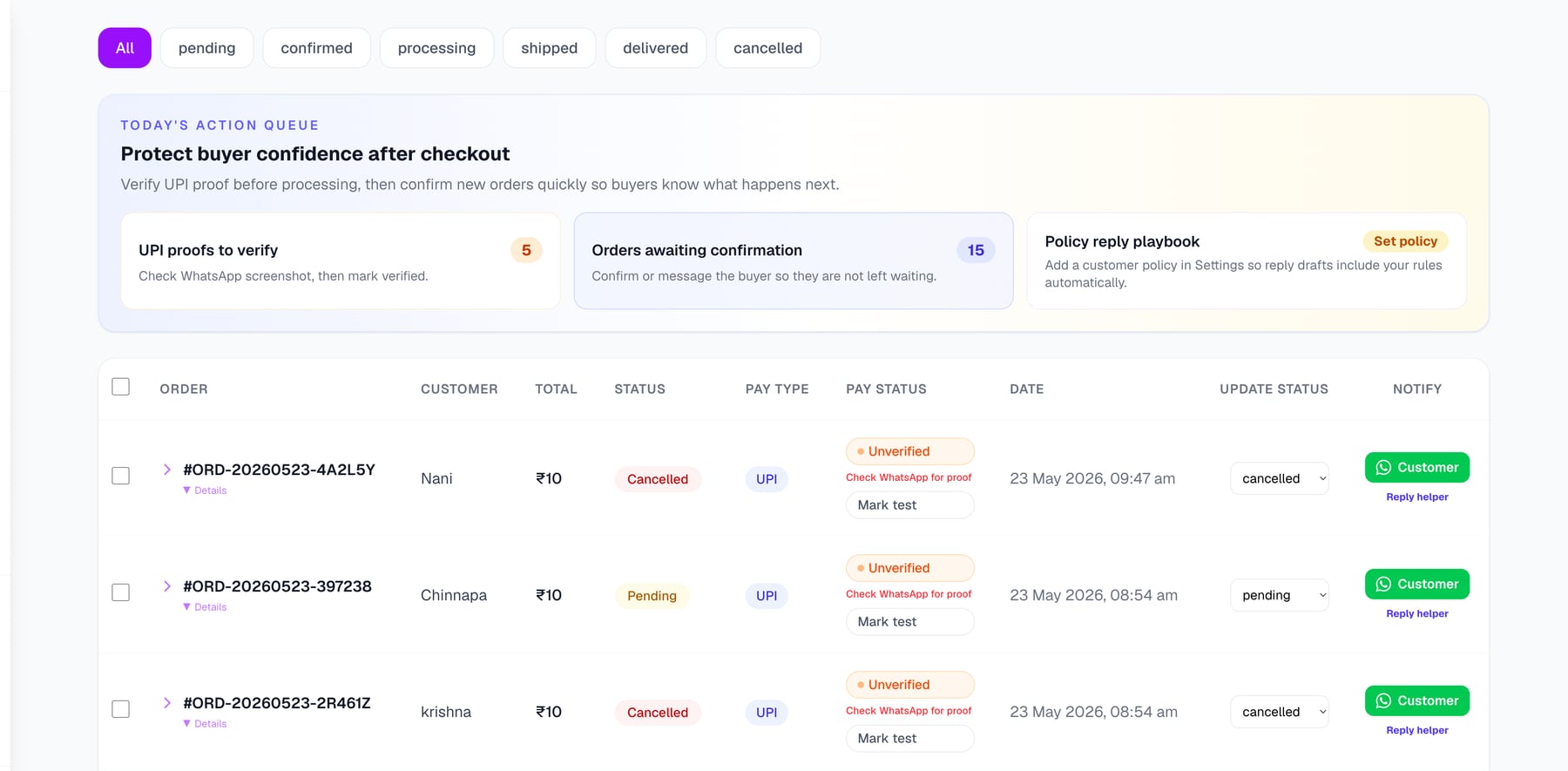Click order number #ORD-20260523-397238
1568x771 pixels.
pyautogui.click(x=277, y=586)
